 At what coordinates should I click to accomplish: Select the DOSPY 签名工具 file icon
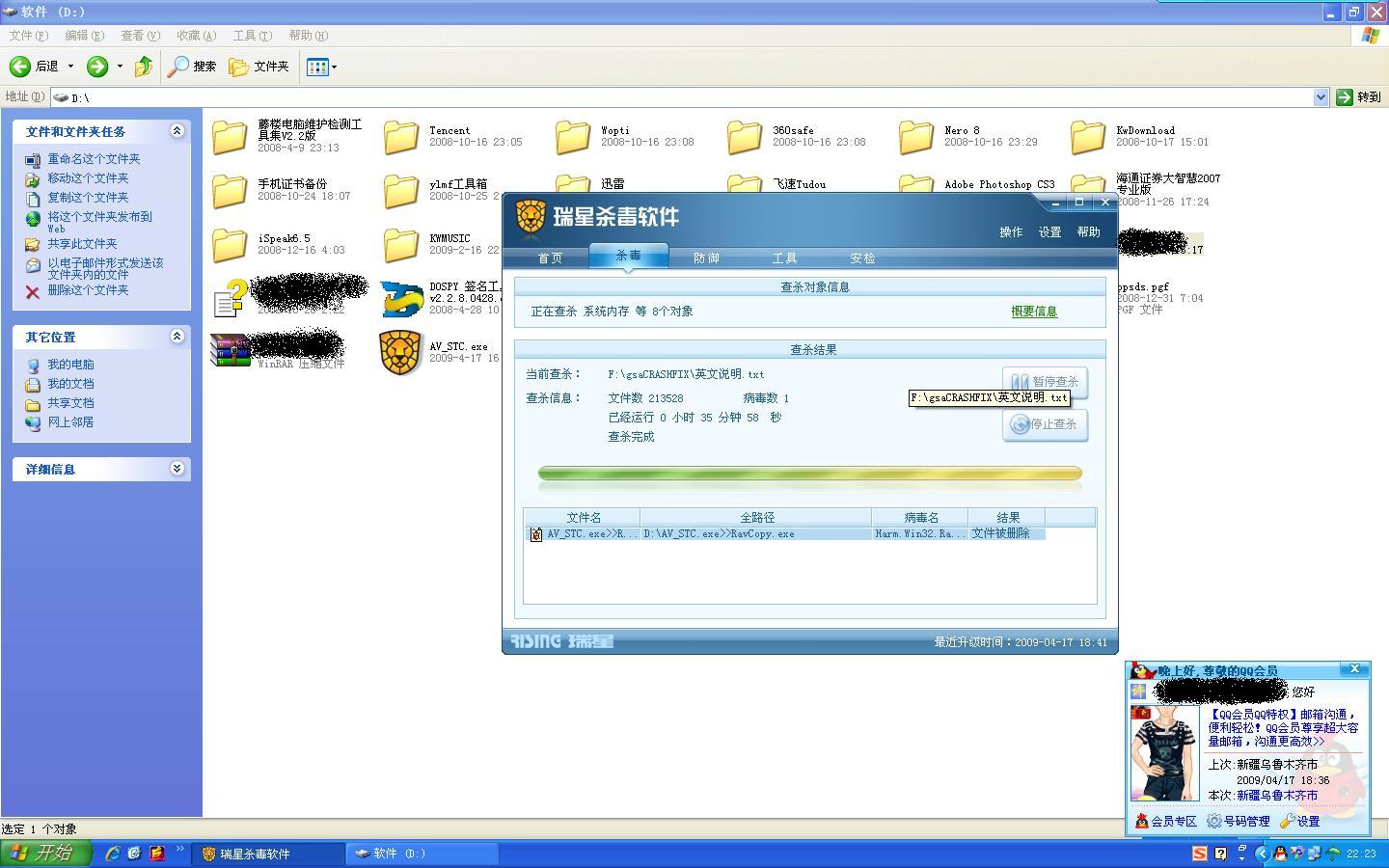tap(401, 299)
